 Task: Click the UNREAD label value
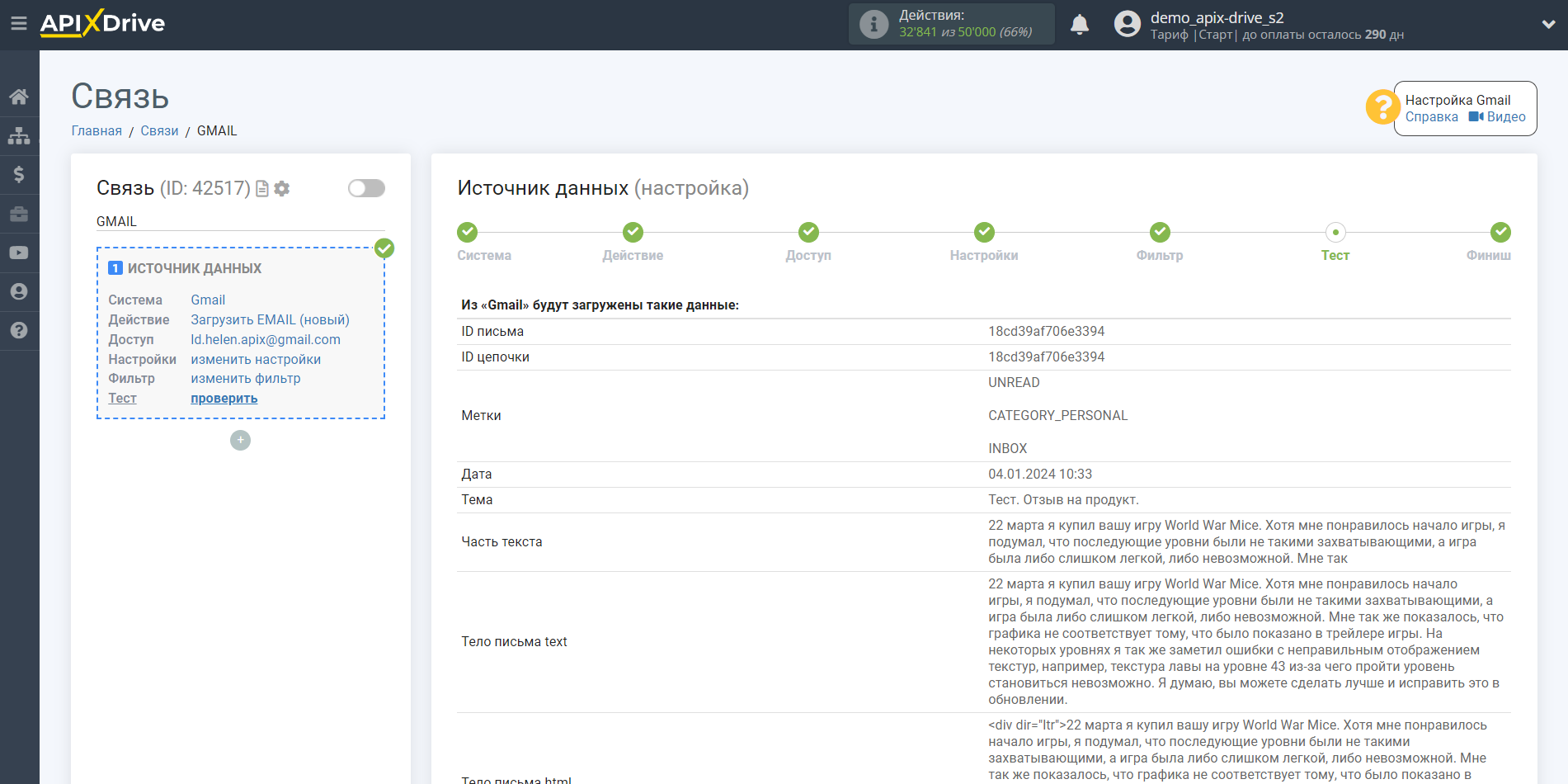(x=1014, y=383)
